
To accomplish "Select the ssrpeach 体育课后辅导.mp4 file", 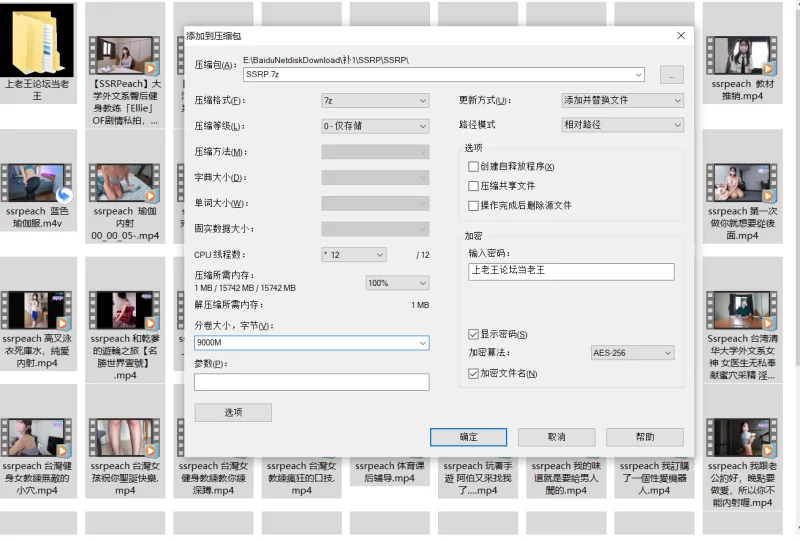I will tap(390, 472).
